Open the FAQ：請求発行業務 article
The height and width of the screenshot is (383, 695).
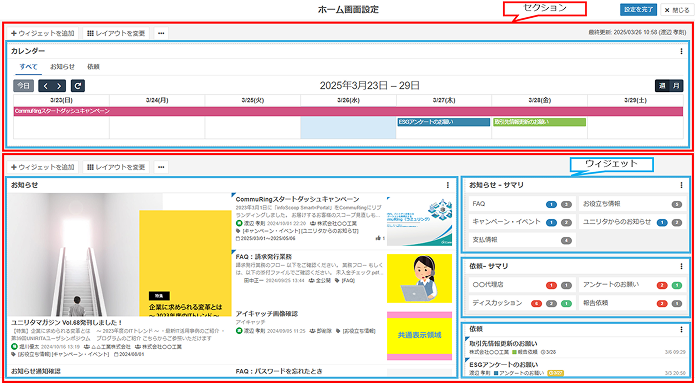coord(264,257)
